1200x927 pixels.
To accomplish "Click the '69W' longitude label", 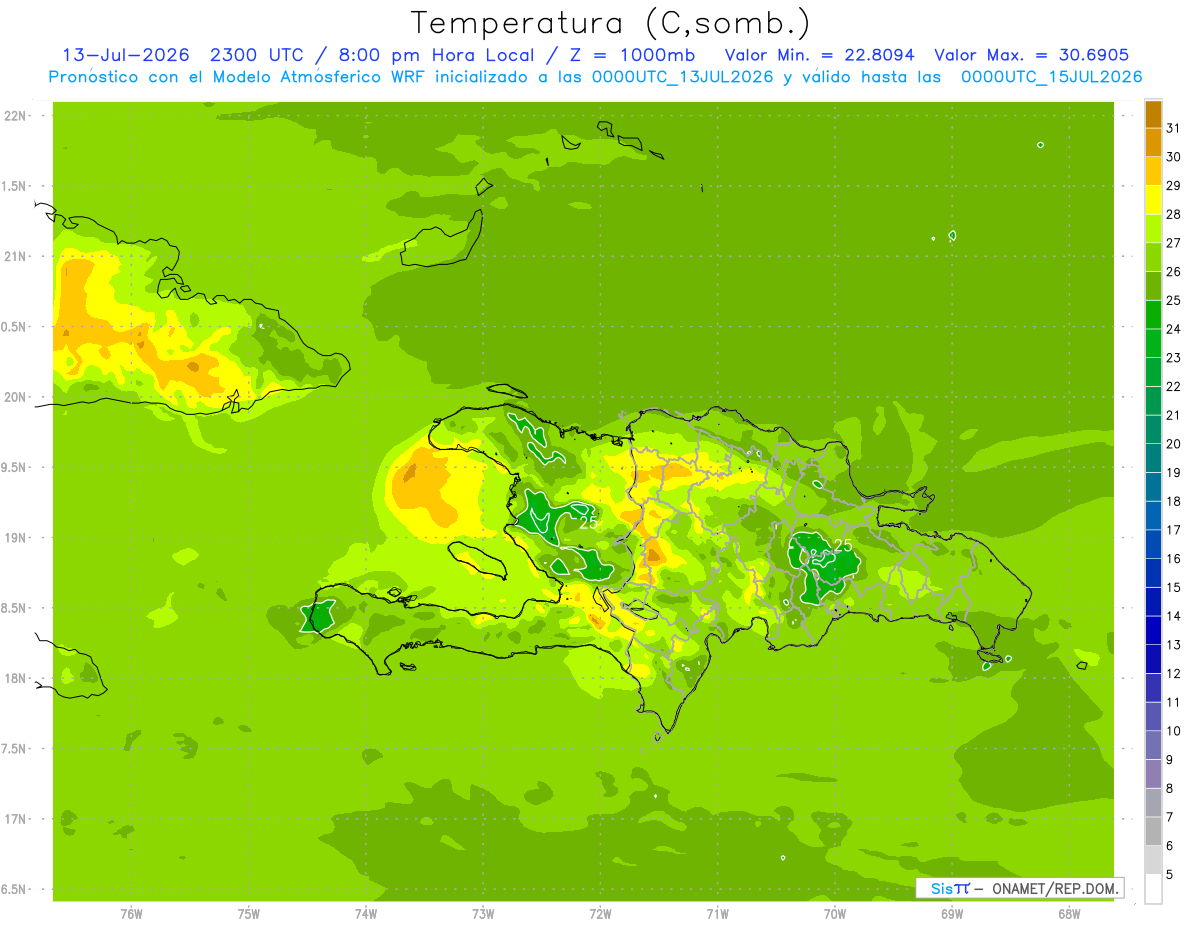I will 952,913.
